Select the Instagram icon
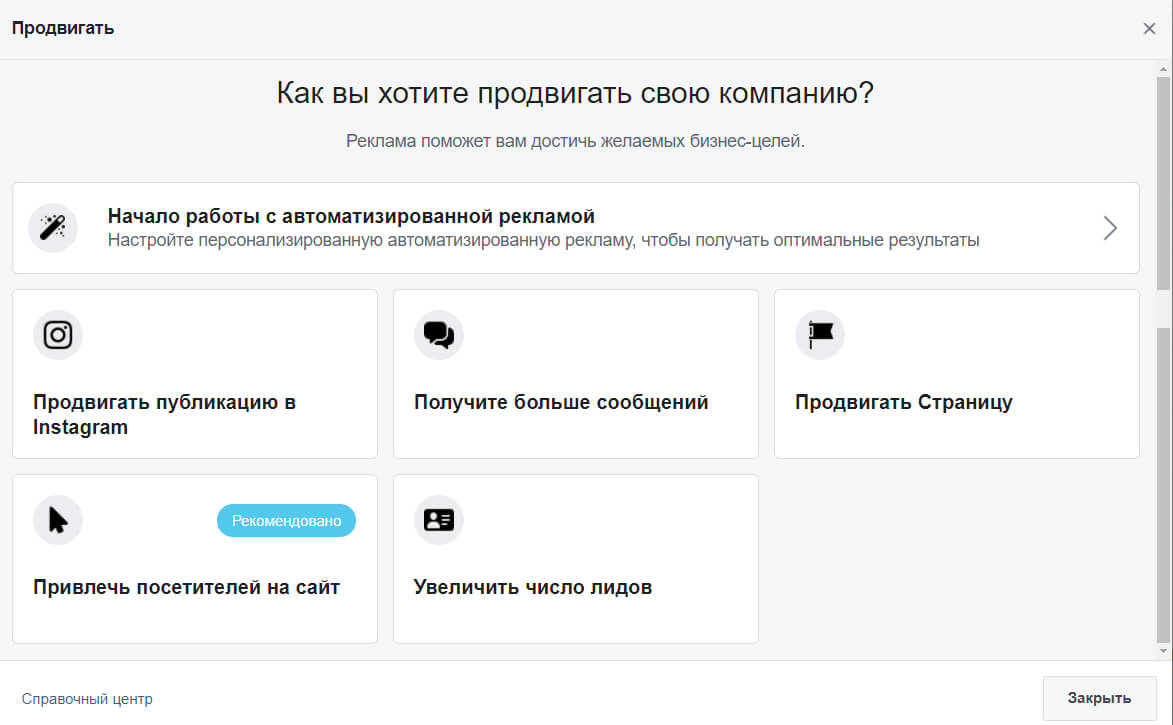 point(57,335)
